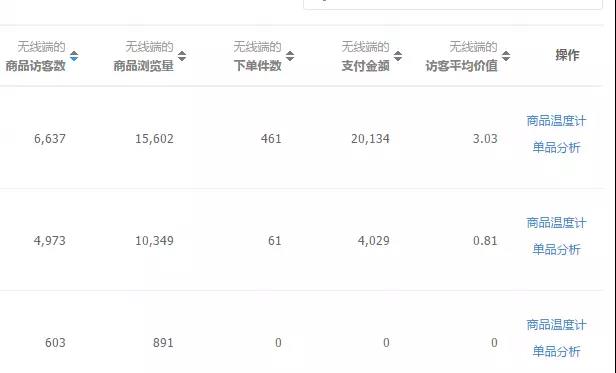This screenshot has width=616, height=373.
Task: Sort by 访客平均价值 using its sort arrows
Action: coord(506,56)
